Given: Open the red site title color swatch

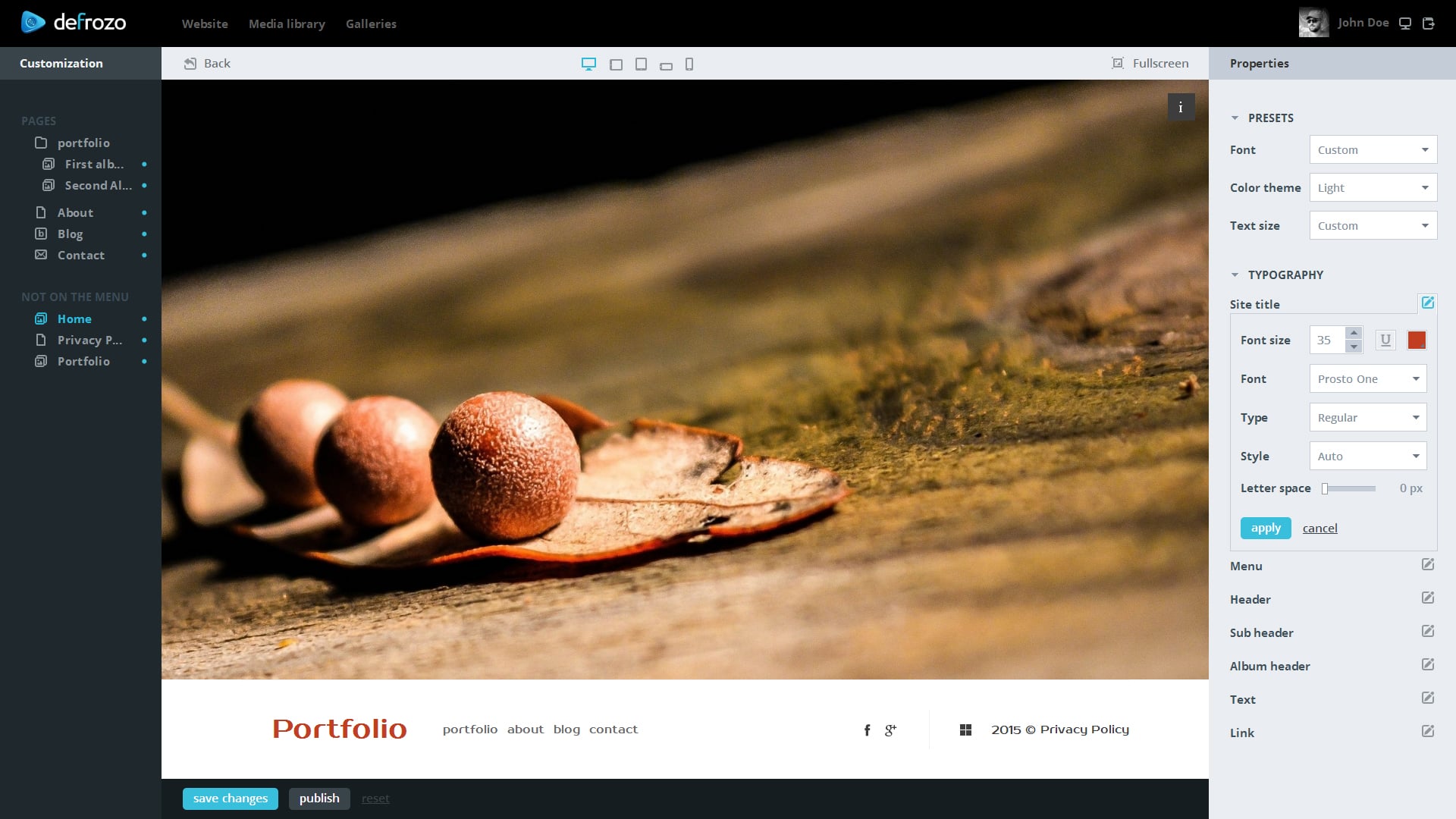Looking at the screenshot, I should (1416, 340).
